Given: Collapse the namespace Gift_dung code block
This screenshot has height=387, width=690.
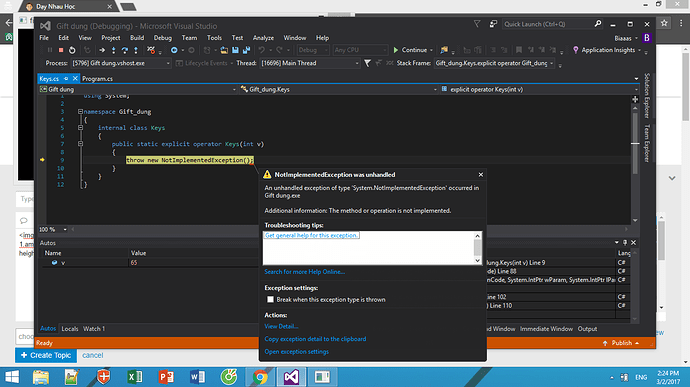Looking at the screenshot, I should pos(81,112).
